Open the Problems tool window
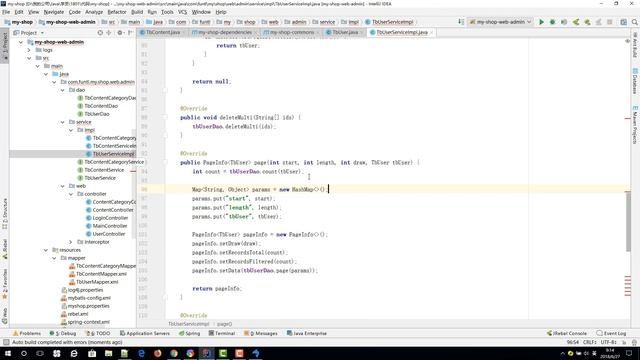 pyautogui.click(x=27, y=333)
